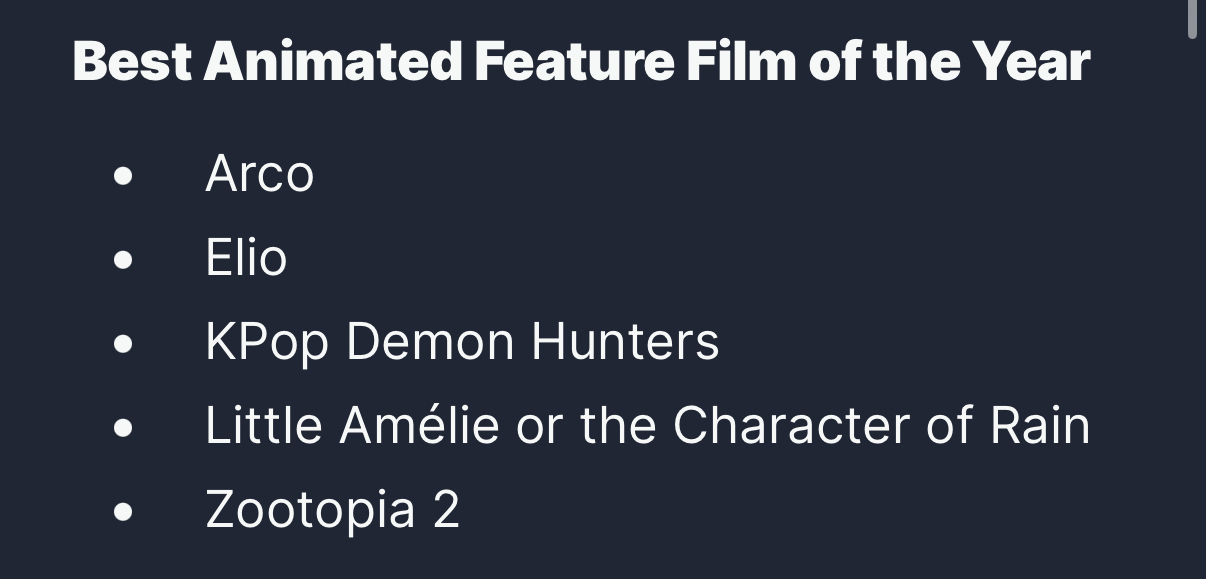This screenshot has height=579, width=1206.
Task: Select the KPop Demon Hunters entry
Action: point(462,342)
